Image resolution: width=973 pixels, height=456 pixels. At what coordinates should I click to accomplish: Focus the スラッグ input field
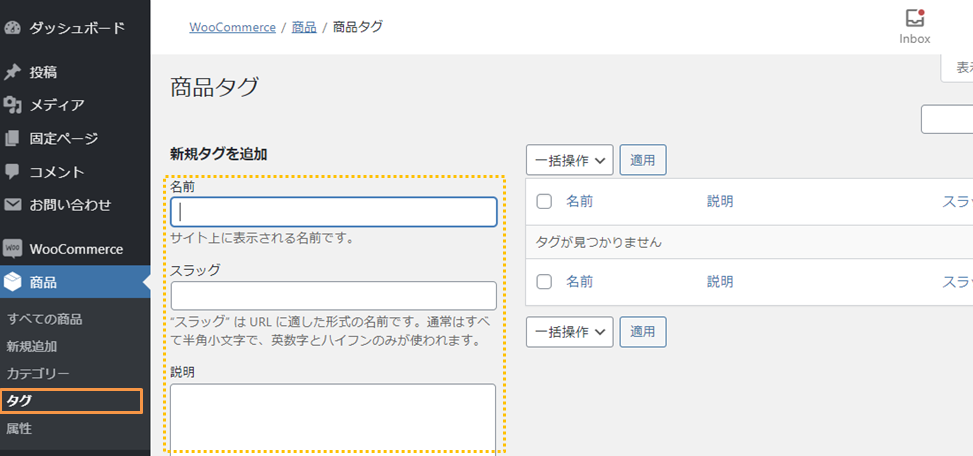(x=334, y=296)
